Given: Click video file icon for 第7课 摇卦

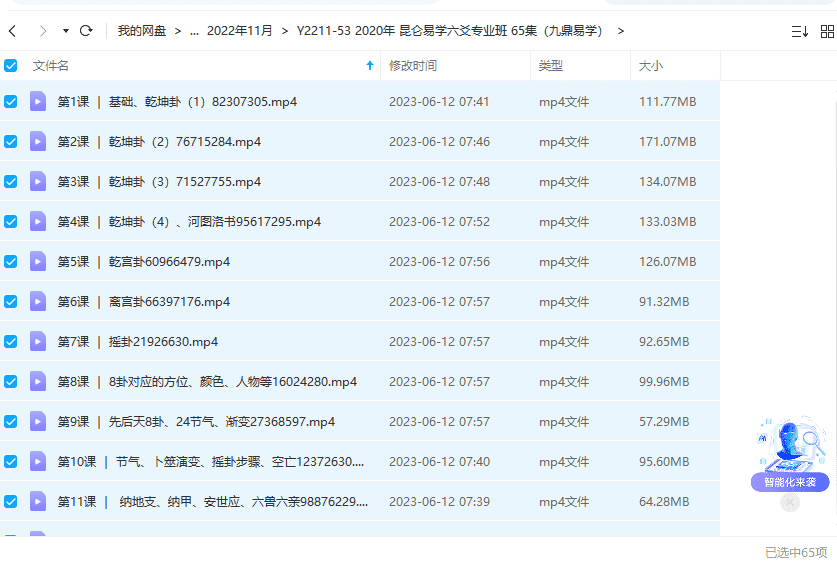Looking at the screenshot, I should click(x=38, y=341).
